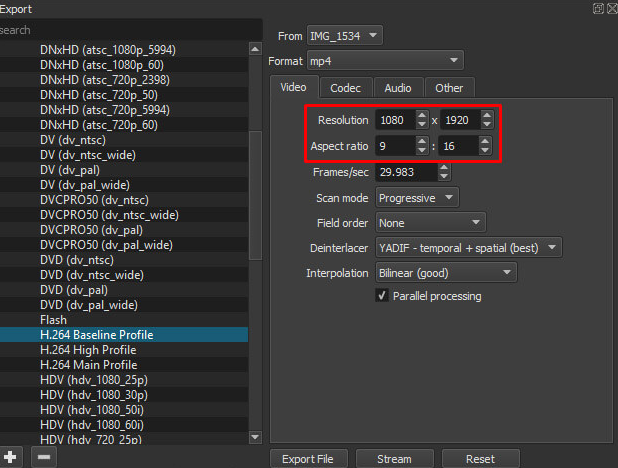Open the Interpolation dropdown
The width and height of the screenshot is (618, 468).
(446, 273)
